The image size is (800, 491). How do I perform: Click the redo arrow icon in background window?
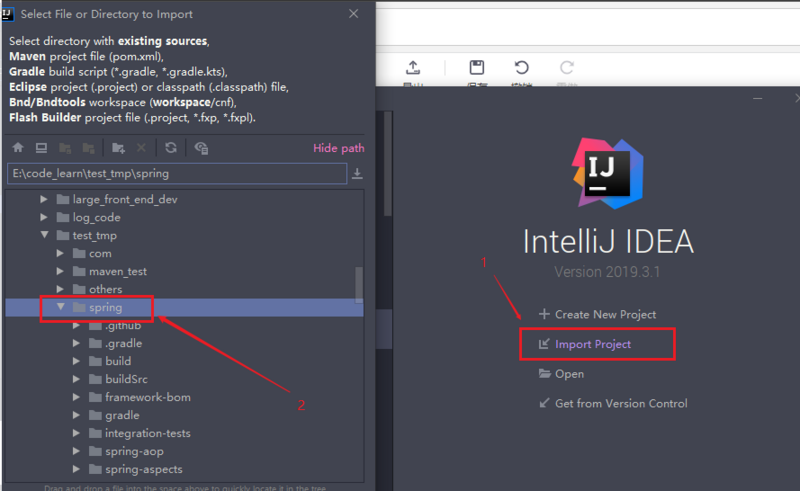point(567,67)
